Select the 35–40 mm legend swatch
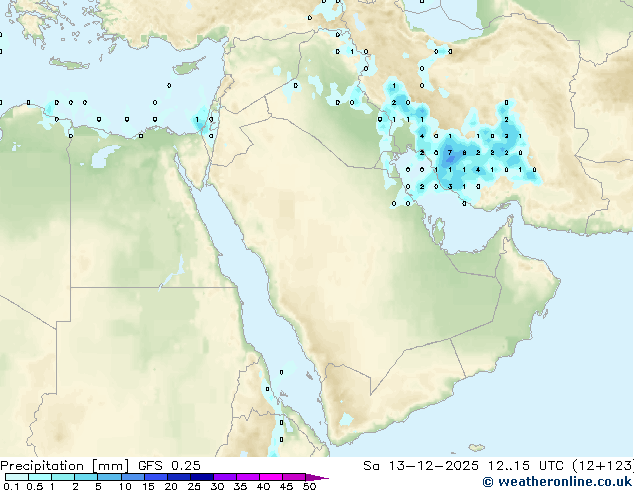The height and width of the screenshot is (490, 634). click(x=248, y=477)
